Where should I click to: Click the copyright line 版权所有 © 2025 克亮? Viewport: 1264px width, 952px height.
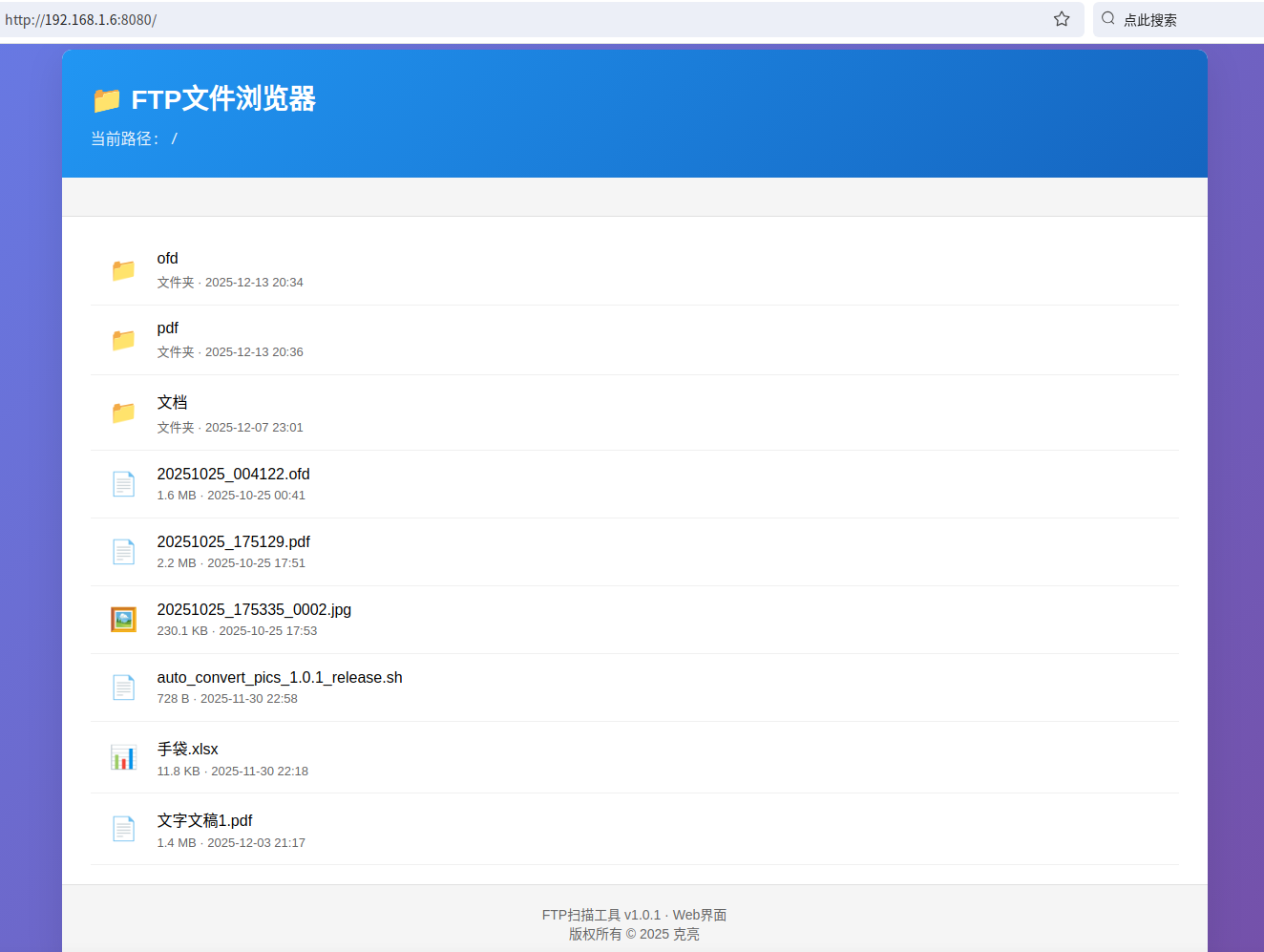635,934
